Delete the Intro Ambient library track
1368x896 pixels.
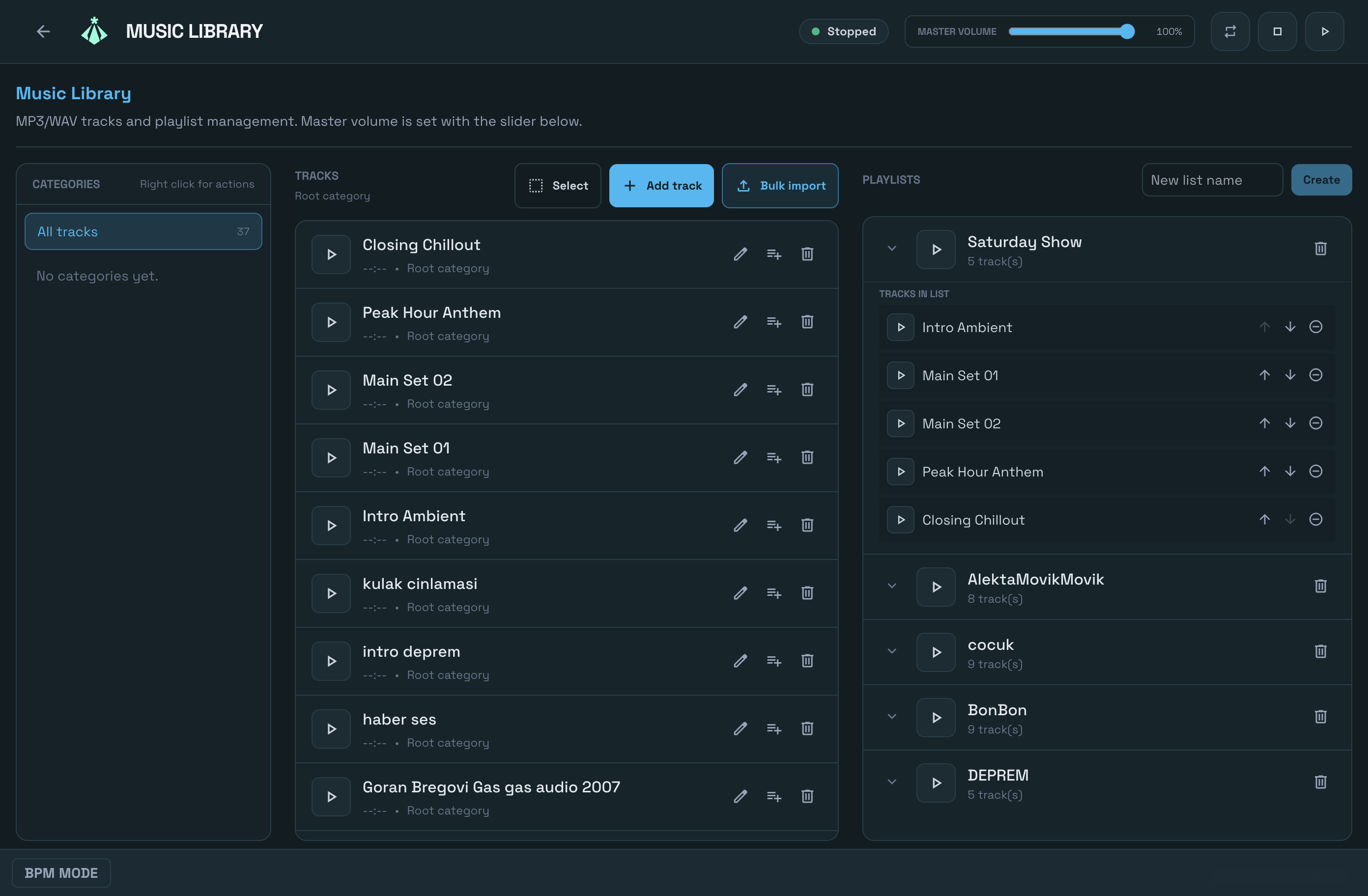(807, 525)
